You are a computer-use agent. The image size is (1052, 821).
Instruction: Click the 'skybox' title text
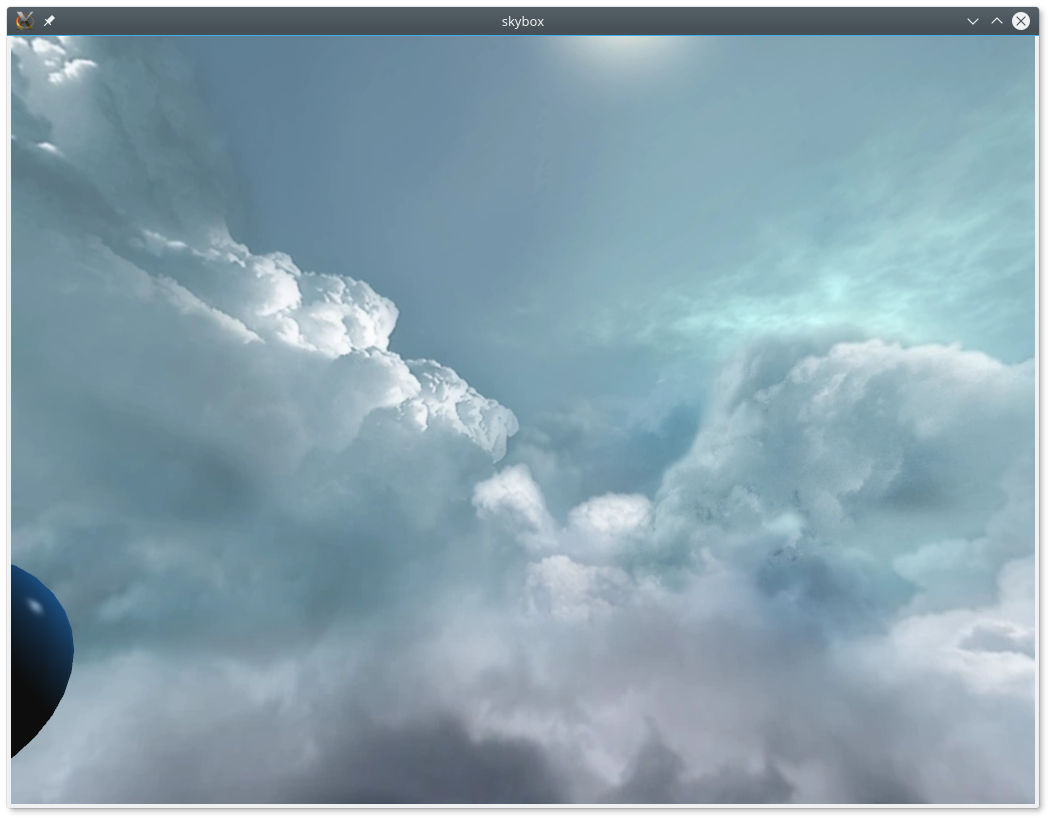click(x=523, y=21)
